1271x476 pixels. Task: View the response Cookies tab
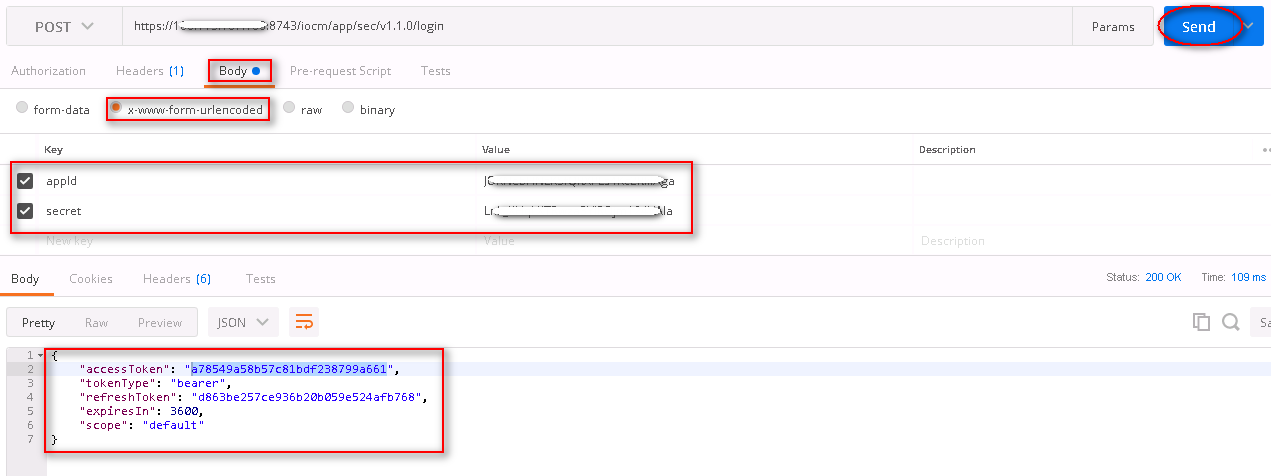pyautogui.click(x=91, y=279)
